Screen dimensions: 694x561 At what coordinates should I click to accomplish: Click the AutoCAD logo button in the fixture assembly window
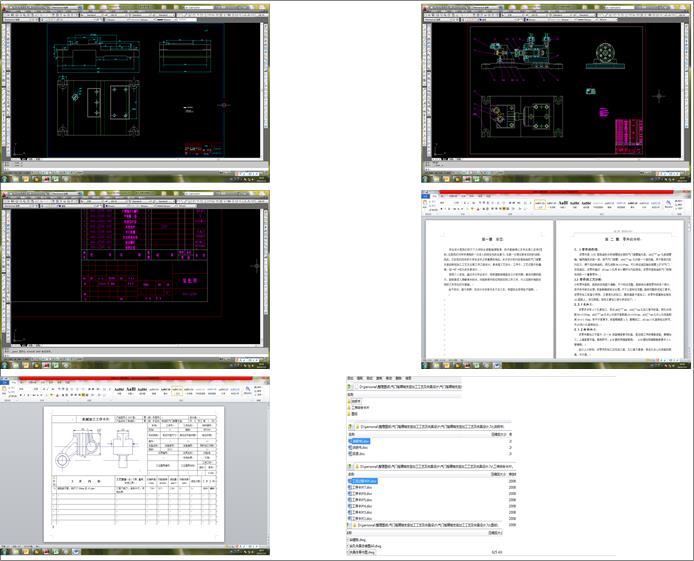click(x=425, y=8)
